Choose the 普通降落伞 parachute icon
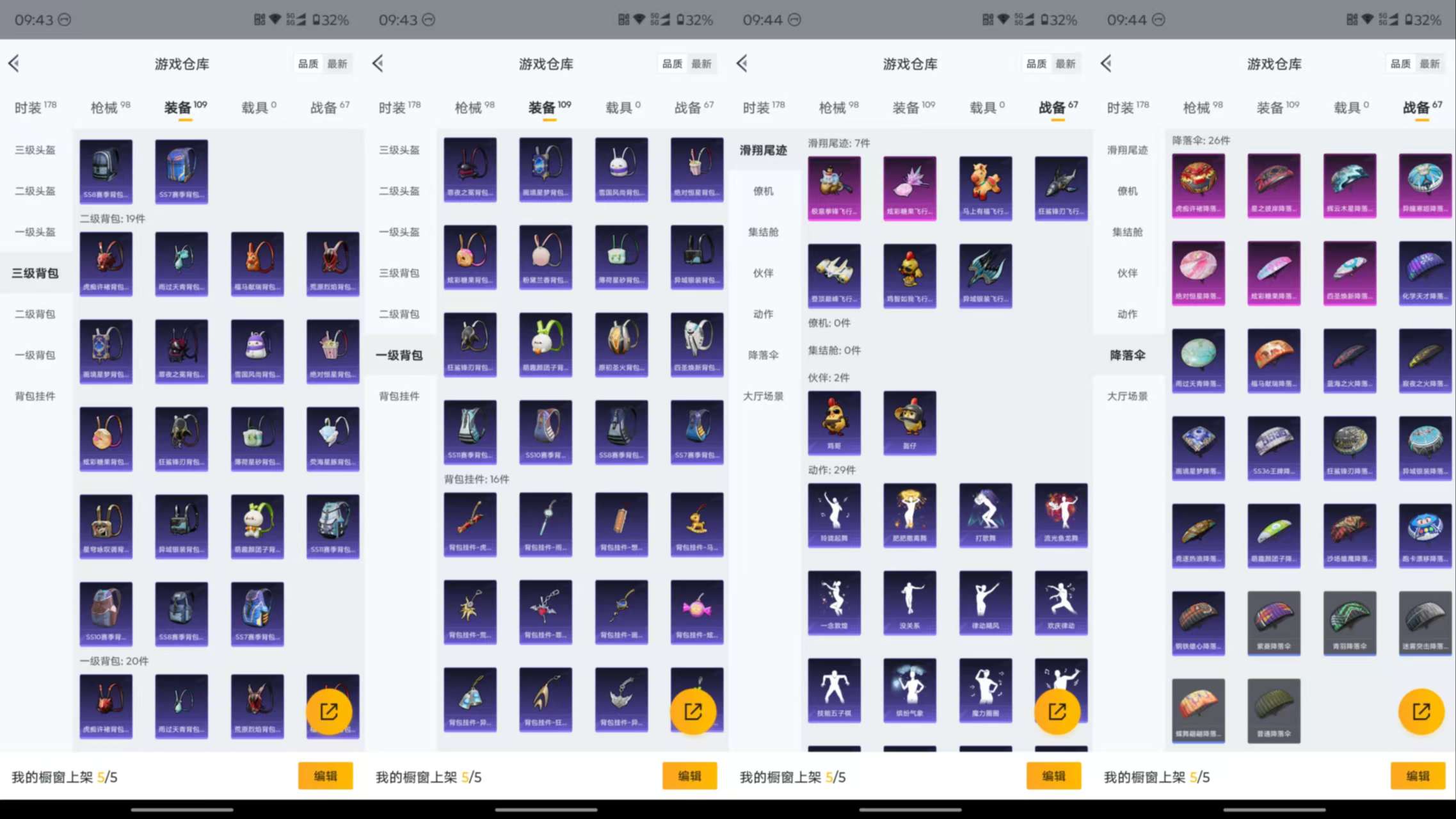The height and width of the screenshot is (819, 1456). (1274, 711)
